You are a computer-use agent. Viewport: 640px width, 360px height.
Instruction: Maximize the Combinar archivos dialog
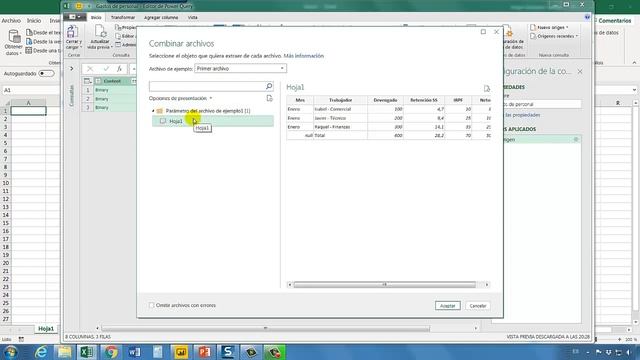pos(483,32)
